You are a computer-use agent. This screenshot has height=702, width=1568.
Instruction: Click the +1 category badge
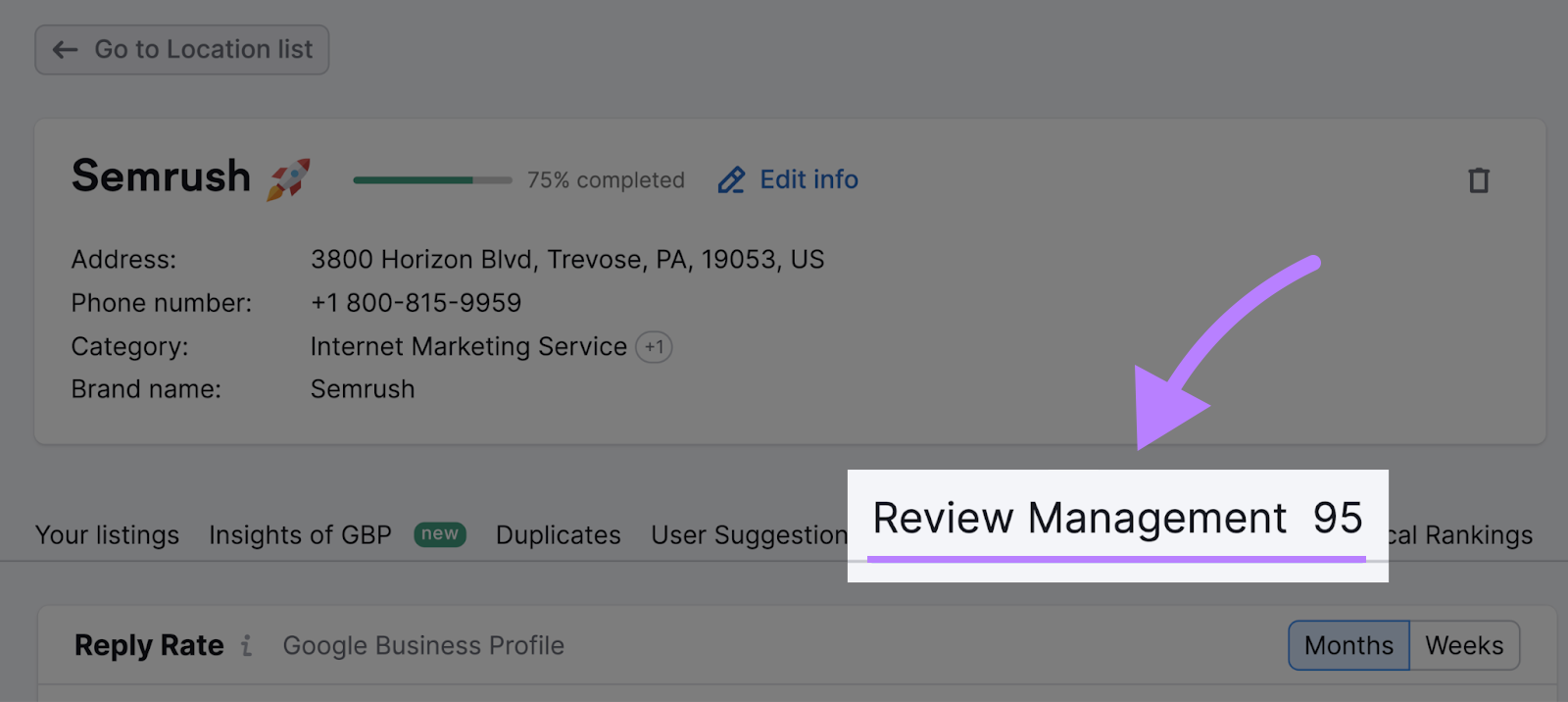(x=654, y=347)
